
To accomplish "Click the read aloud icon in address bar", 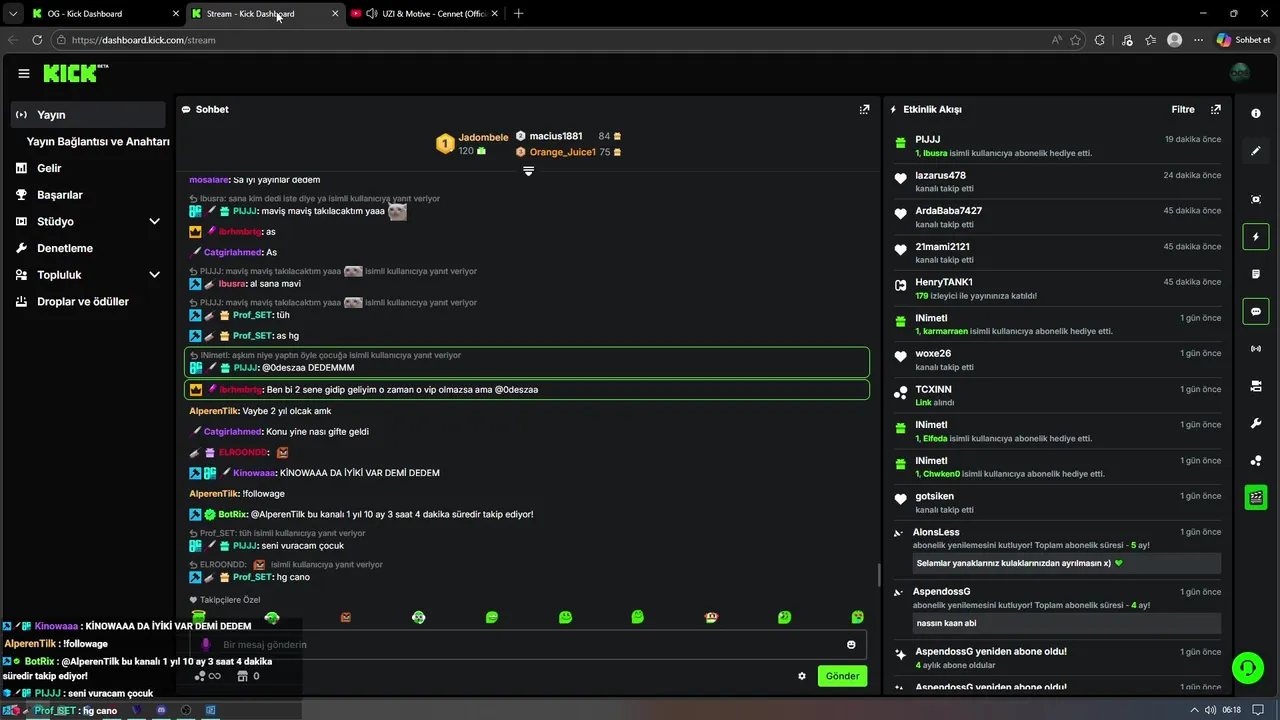I will pyautogui.click(x=1057, y=40).
